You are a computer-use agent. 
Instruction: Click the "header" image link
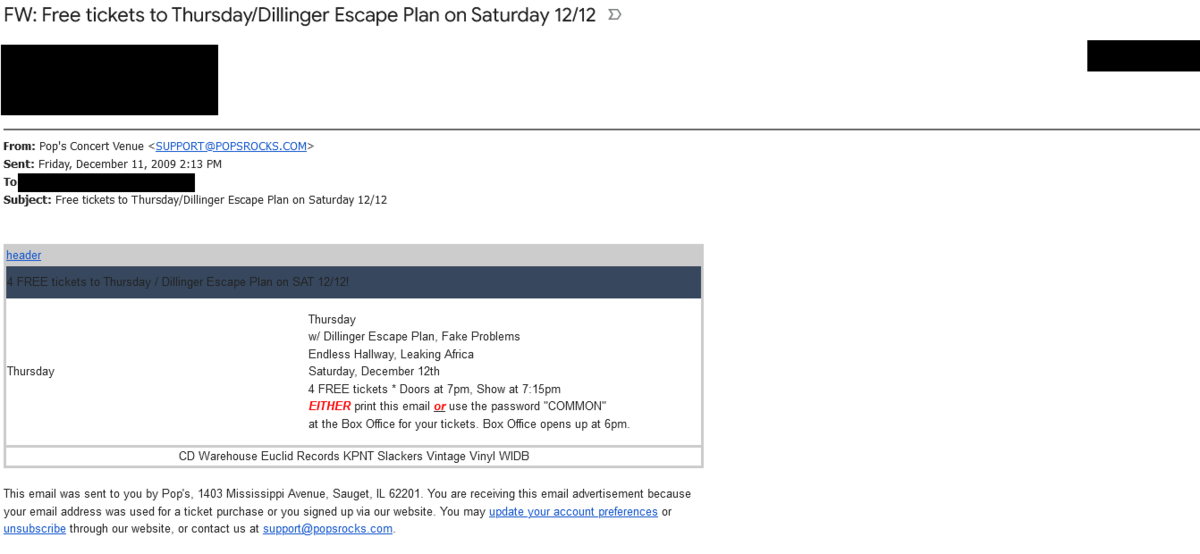tap(24, 255)
